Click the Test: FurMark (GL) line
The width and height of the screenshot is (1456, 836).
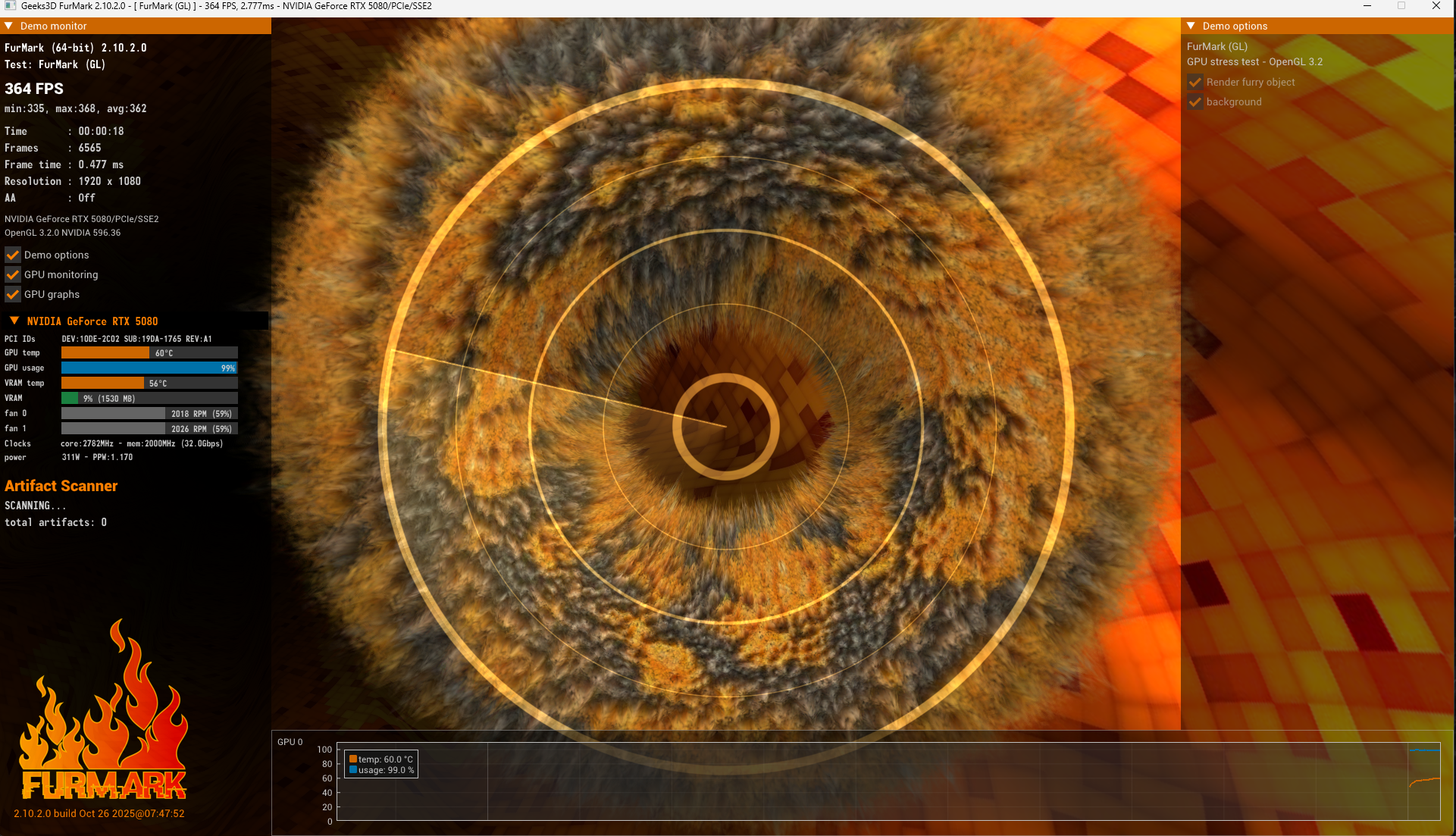pos(55,64)
